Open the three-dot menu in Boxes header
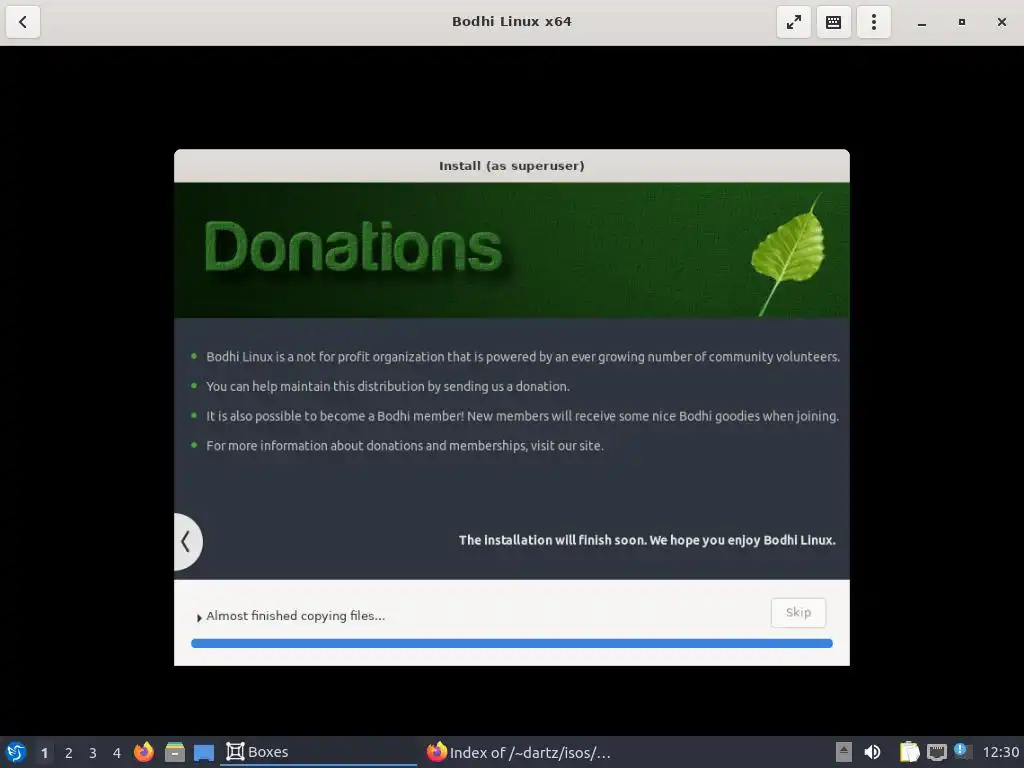 pyautogui.click(x=874, y=22)
